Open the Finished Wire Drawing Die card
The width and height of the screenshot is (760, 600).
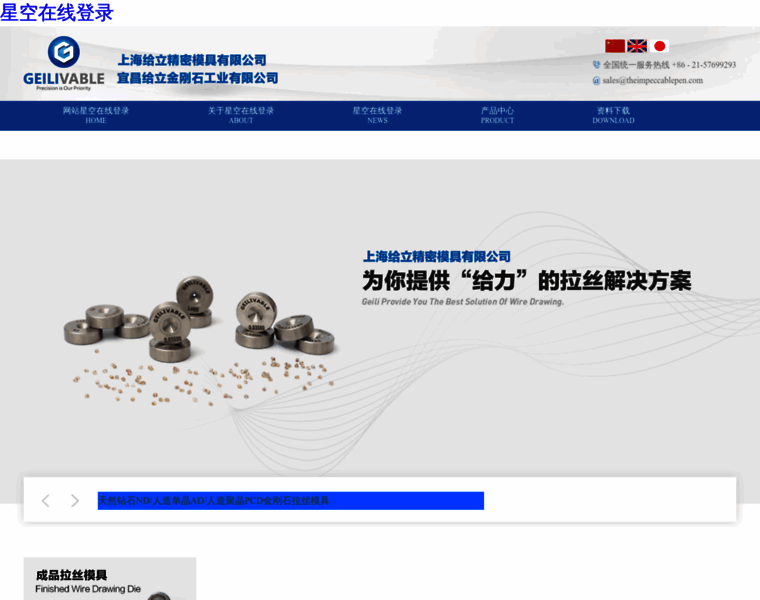[110, 579]
